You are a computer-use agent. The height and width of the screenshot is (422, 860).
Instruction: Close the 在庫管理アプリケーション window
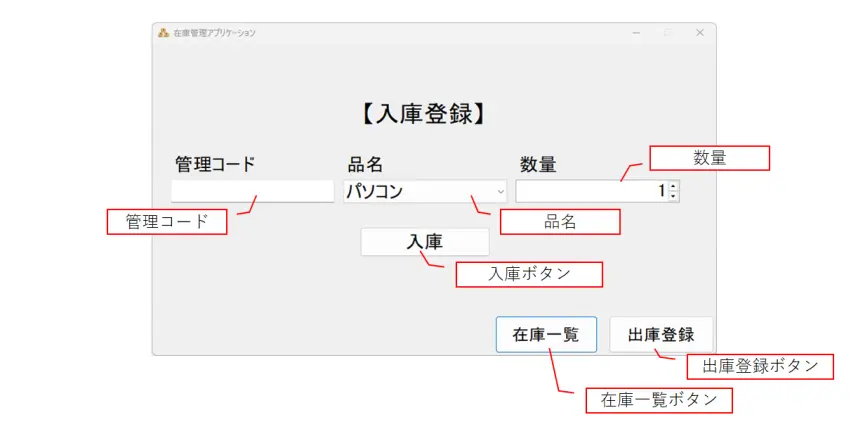700,33
